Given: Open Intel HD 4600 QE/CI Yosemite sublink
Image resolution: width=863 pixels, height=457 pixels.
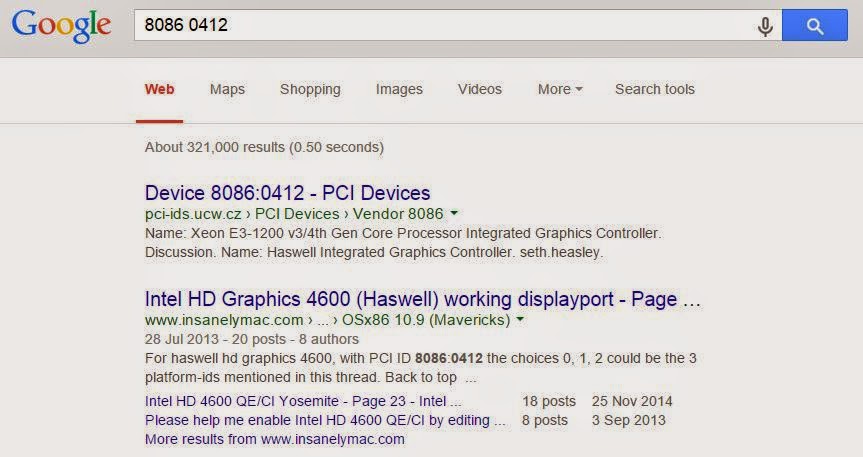Looking at the screenshot, I should 303,401.
